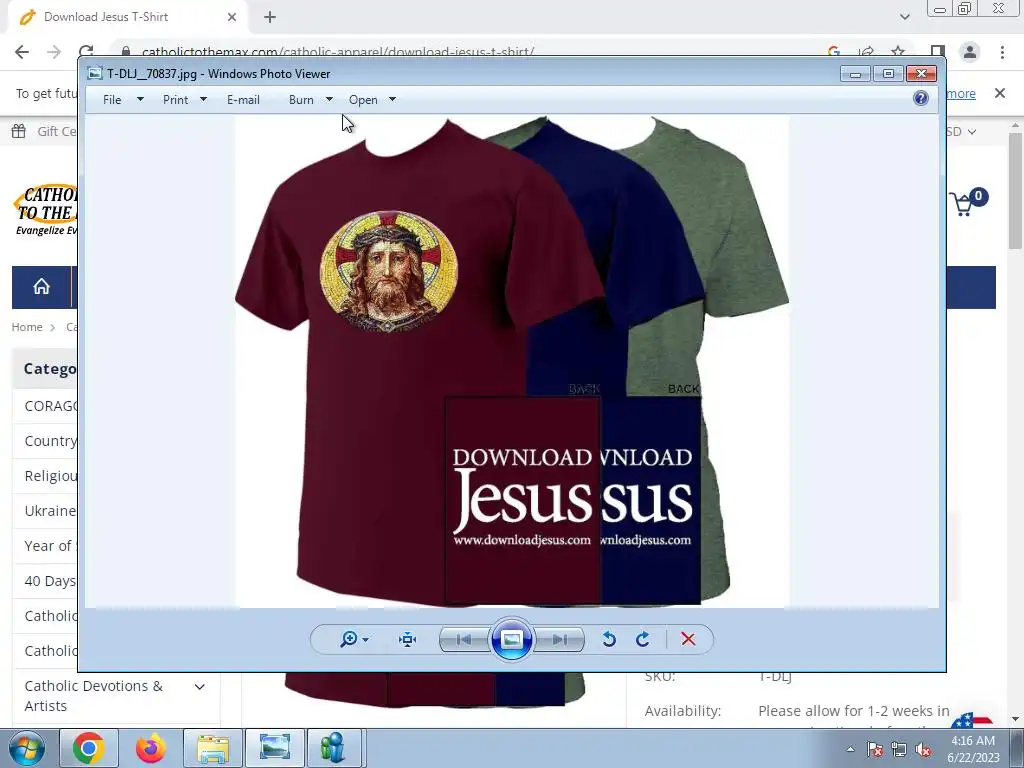Viewport: 1024px width, 768px height.
Task: Open the Open menu in Photo Viewer
Action: [x=363, y=99]
